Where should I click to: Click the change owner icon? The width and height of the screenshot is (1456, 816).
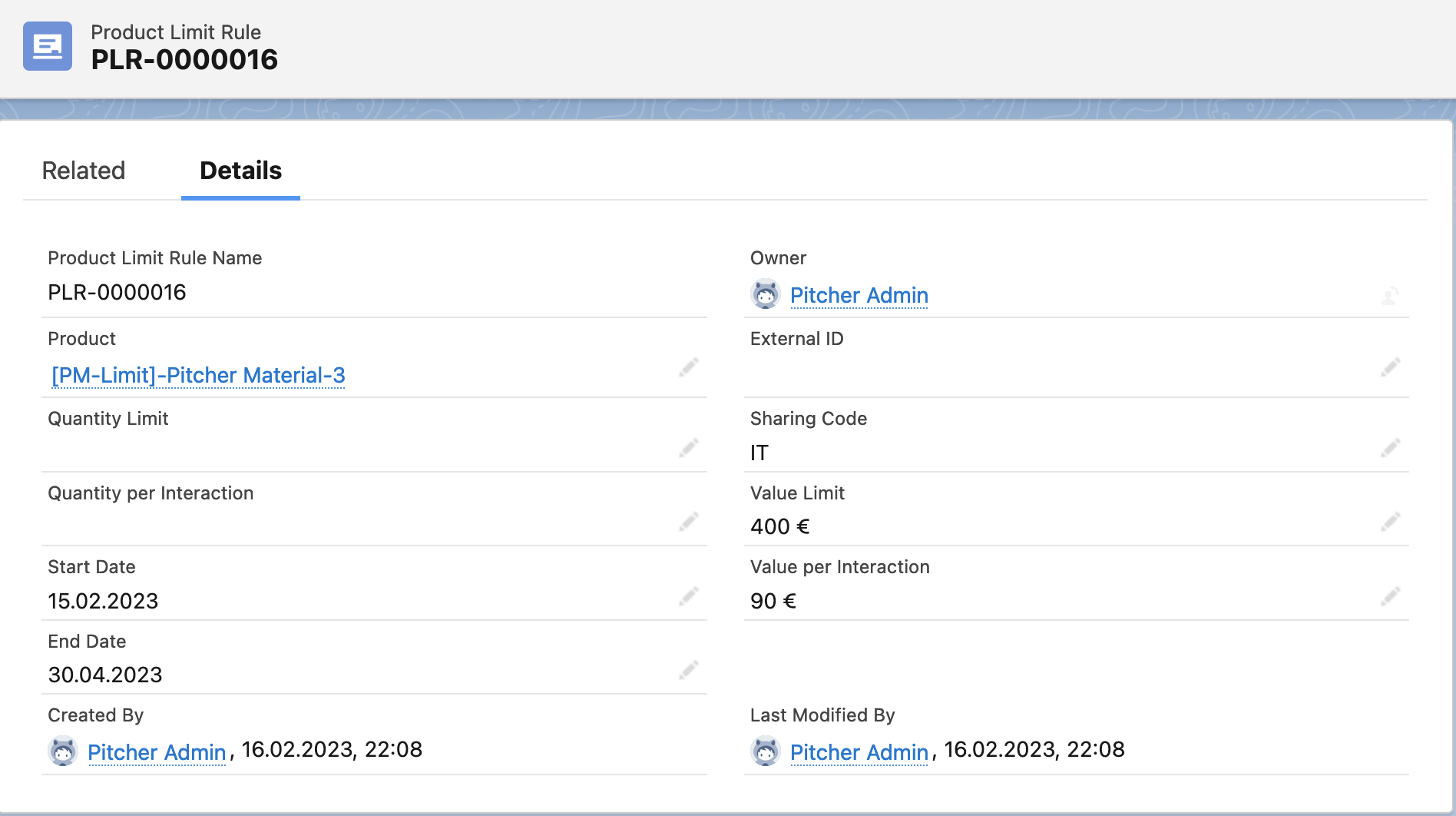point(1390,296)
